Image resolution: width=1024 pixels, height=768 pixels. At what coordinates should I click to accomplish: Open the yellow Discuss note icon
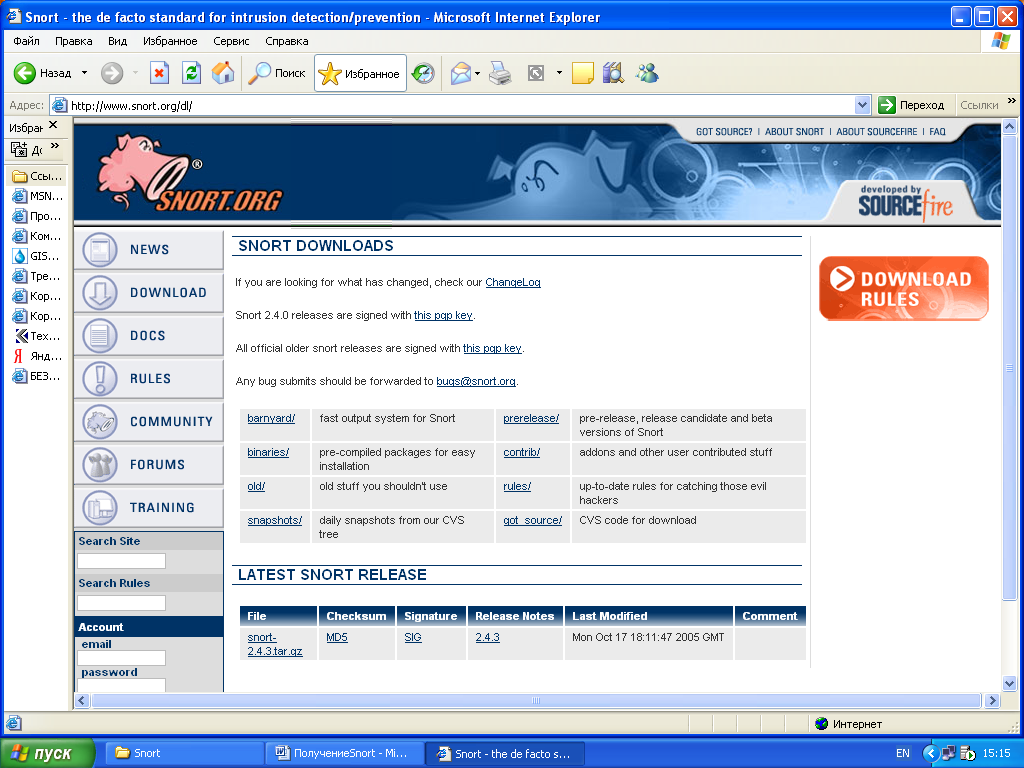[583, 73]
